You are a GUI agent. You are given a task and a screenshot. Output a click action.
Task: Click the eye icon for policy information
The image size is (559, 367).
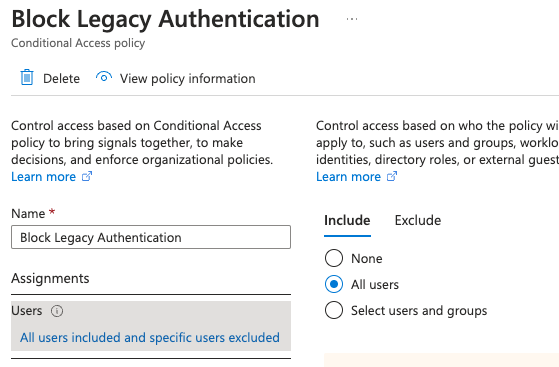104,77
